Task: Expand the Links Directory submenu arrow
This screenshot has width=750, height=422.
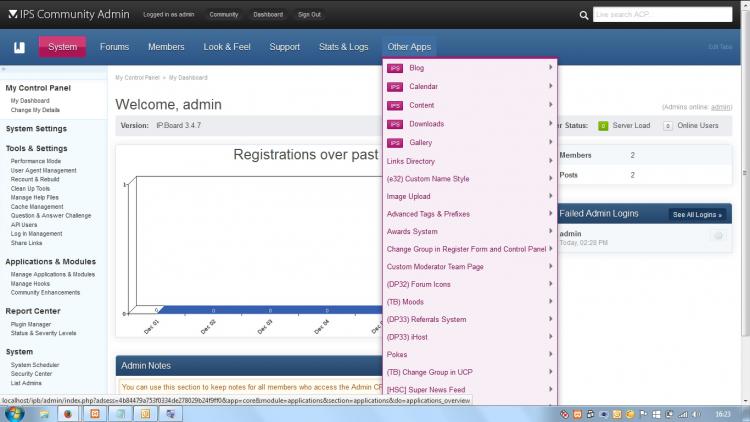Action: (x=551, y=161)
